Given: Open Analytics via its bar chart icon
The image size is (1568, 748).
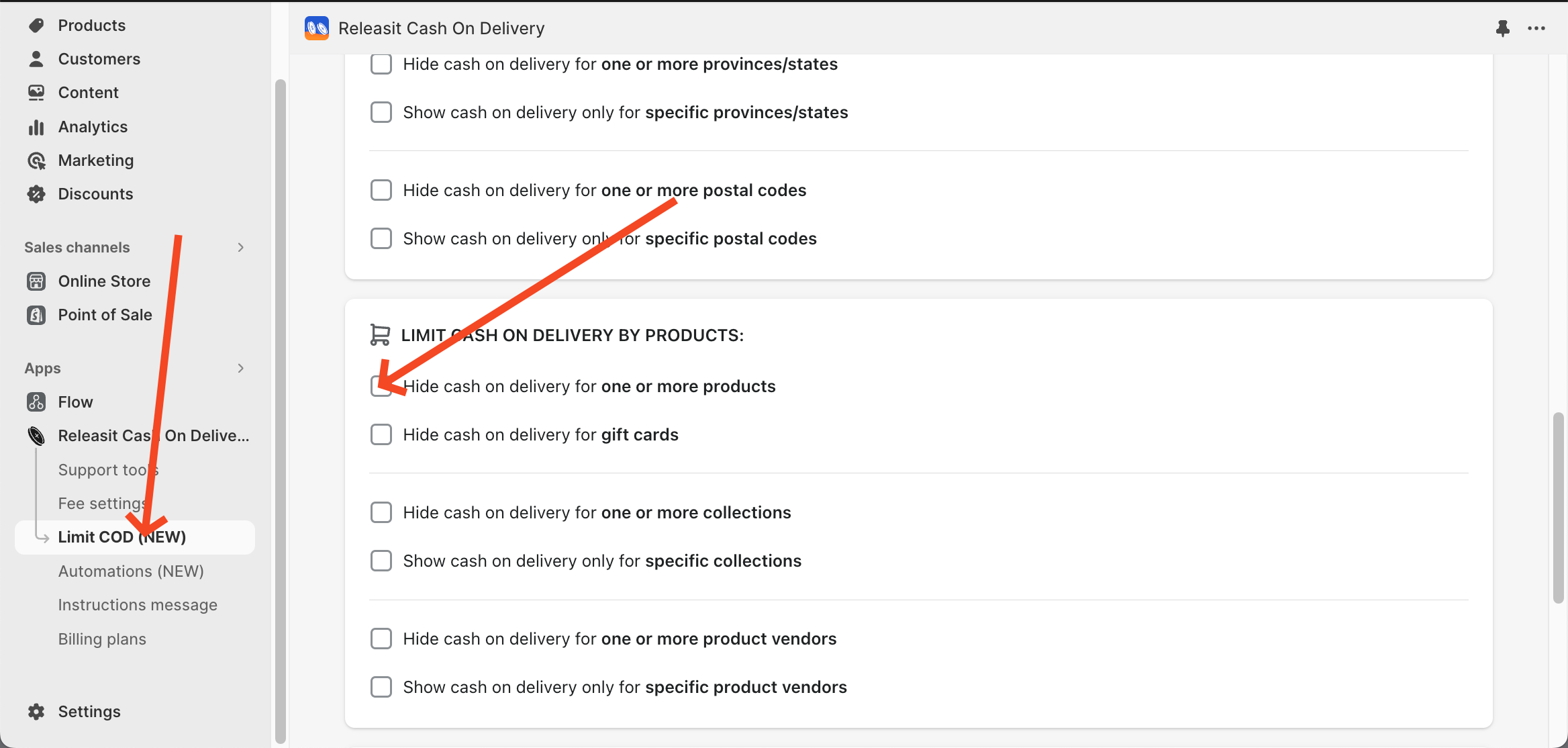Looking at the screenshot, I should (36, 127).
